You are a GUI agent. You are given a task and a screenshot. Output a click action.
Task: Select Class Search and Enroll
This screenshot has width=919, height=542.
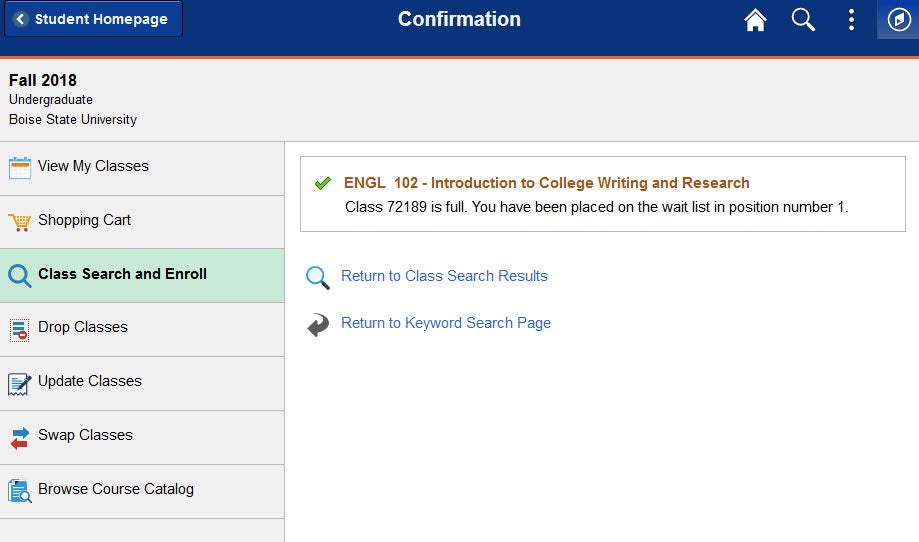[x=142, y=275]
